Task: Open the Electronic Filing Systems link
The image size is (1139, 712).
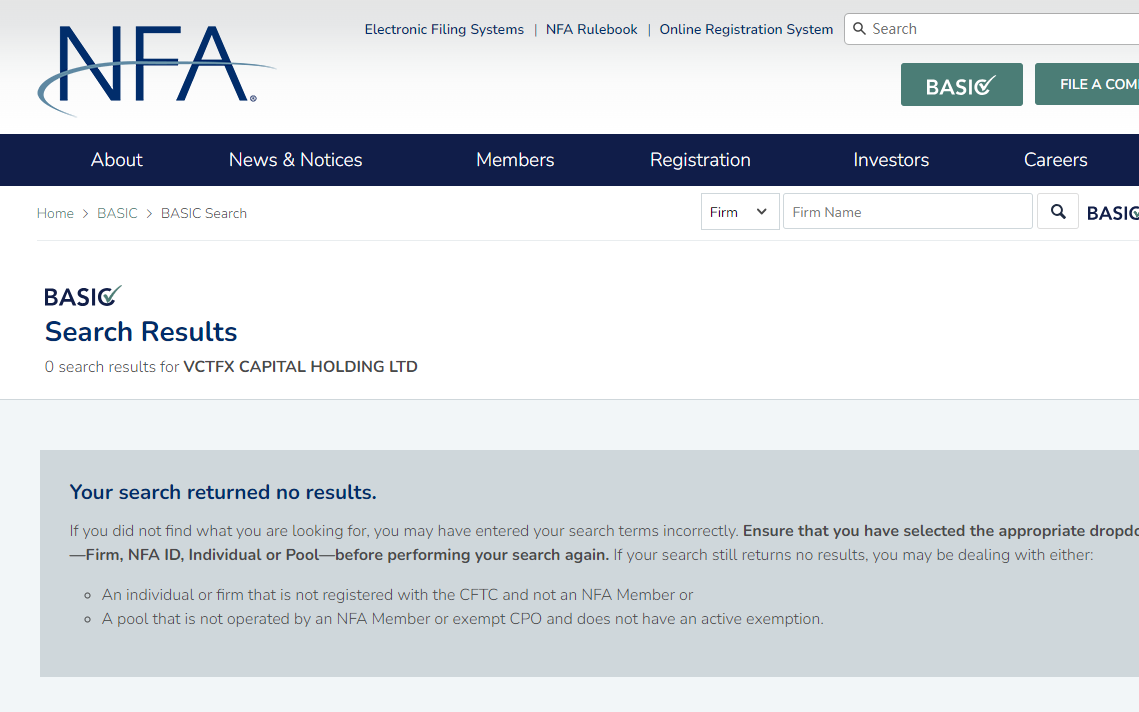Action: pos(444,30)
